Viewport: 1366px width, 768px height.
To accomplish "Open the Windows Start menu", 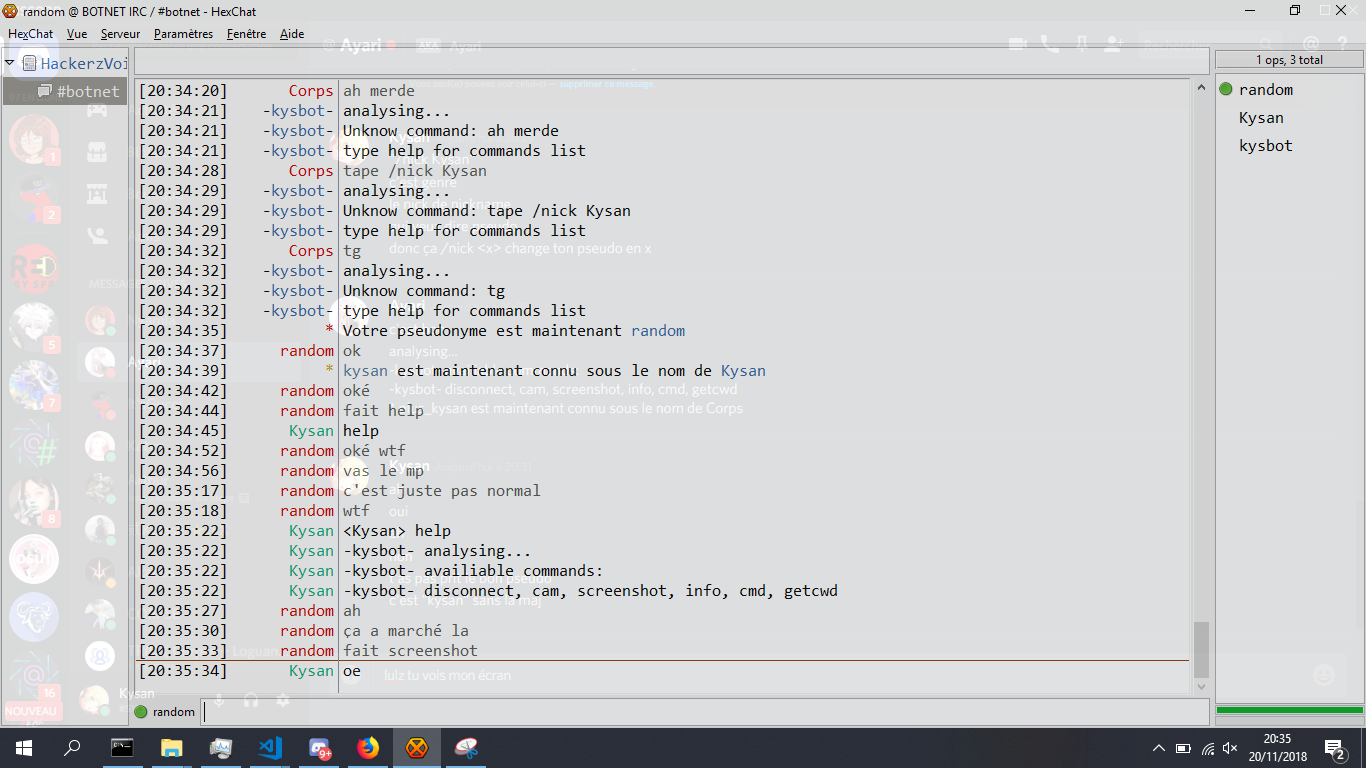I will pyautogui.click(x=24, y=748).
